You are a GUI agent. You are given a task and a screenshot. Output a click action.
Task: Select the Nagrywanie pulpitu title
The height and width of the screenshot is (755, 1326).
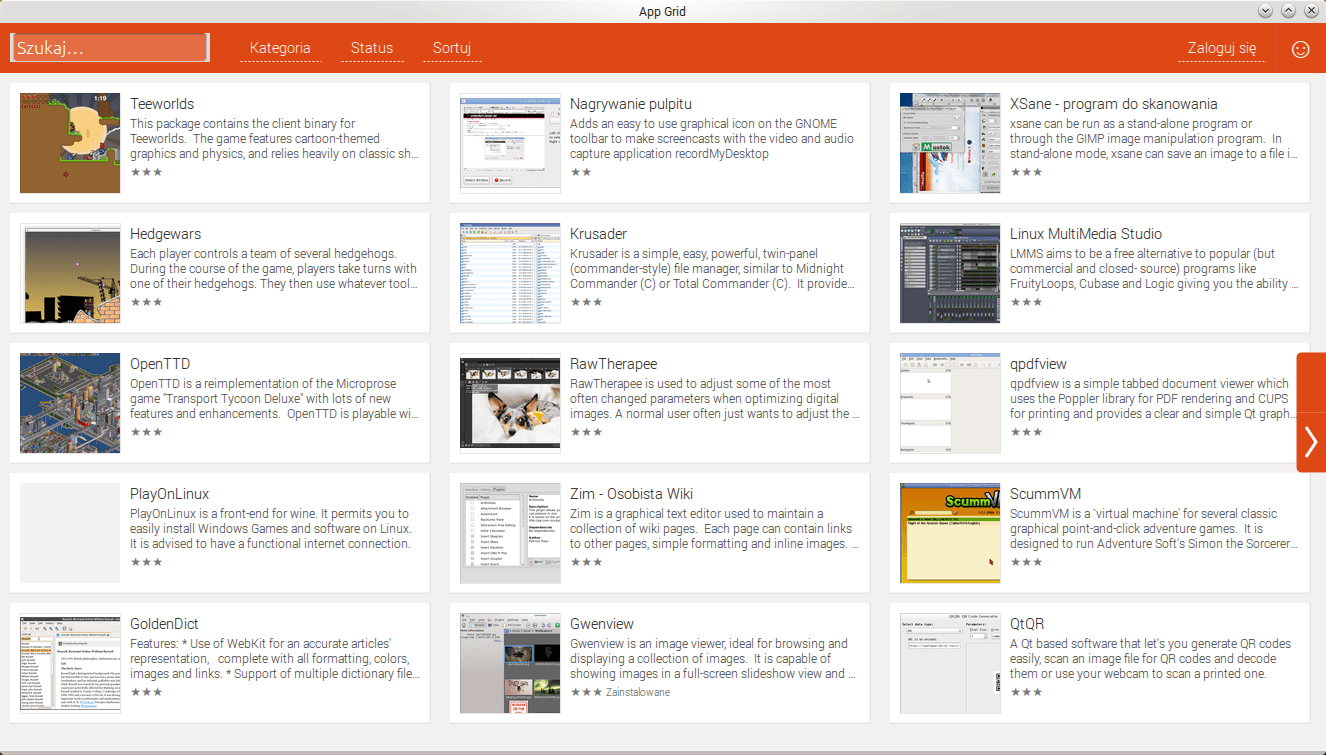coord(631,104)
